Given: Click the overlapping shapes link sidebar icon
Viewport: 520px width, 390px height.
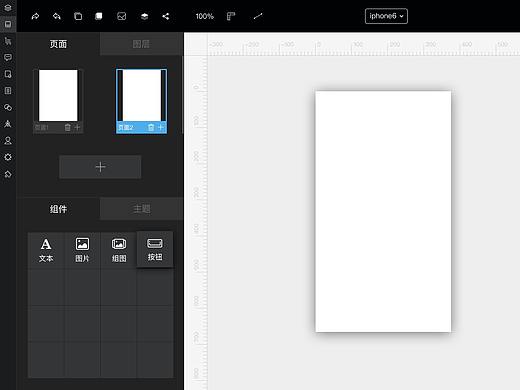Looking at the screenshot, I should tap(8, 107).
